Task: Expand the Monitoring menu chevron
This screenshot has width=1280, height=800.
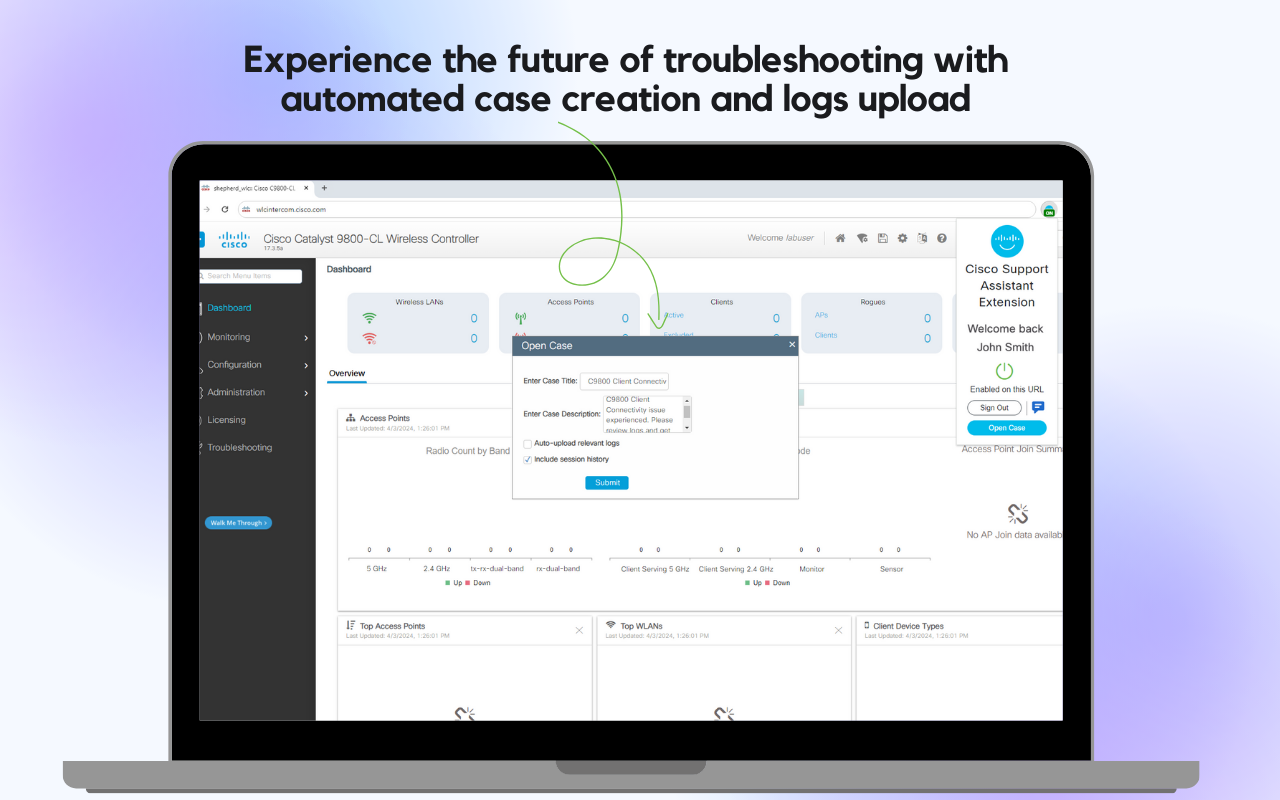Action: point(307,337)
